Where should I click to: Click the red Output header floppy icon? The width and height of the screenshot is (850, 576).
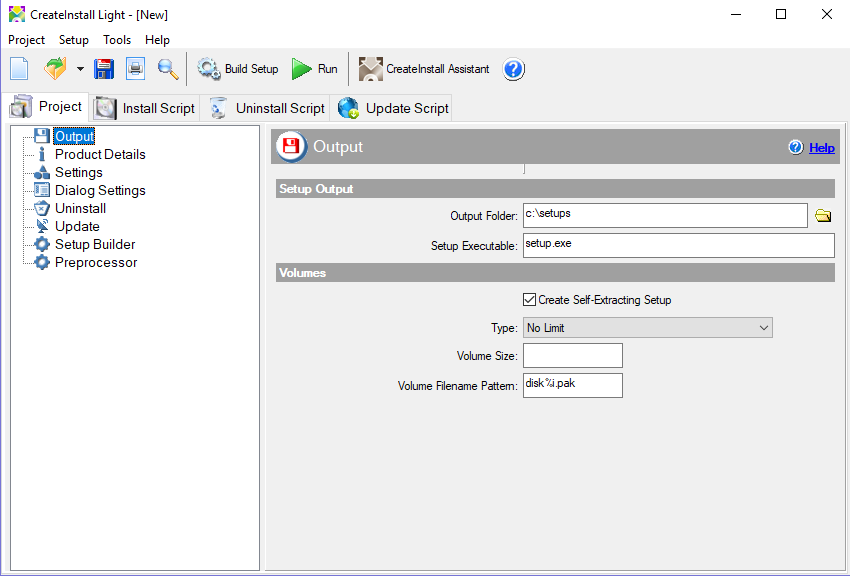coord(292,146)
